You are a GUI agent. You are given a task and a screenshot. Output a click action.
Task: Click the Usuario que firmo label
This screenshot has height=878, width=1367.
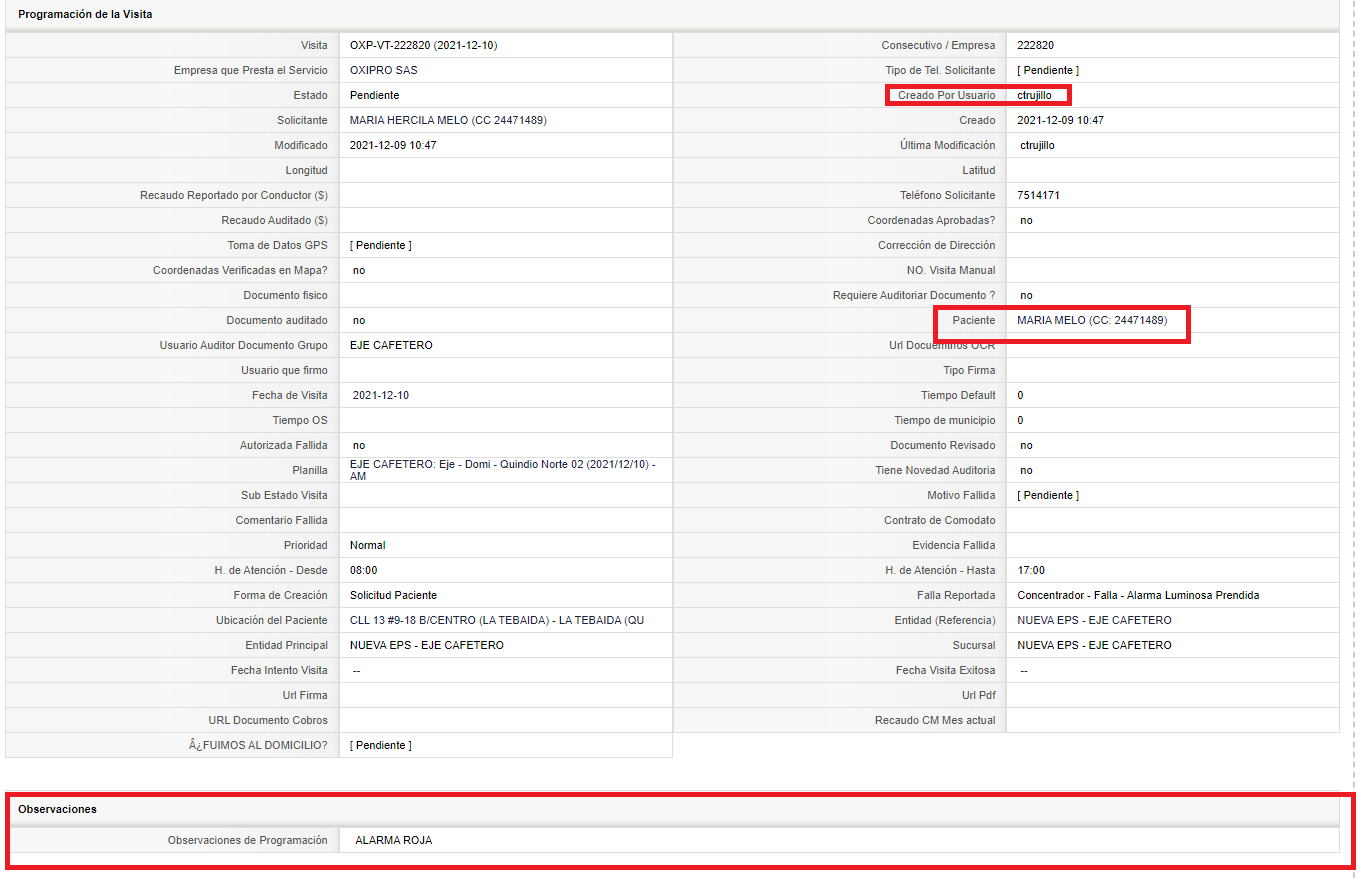(x=284, y=370)
